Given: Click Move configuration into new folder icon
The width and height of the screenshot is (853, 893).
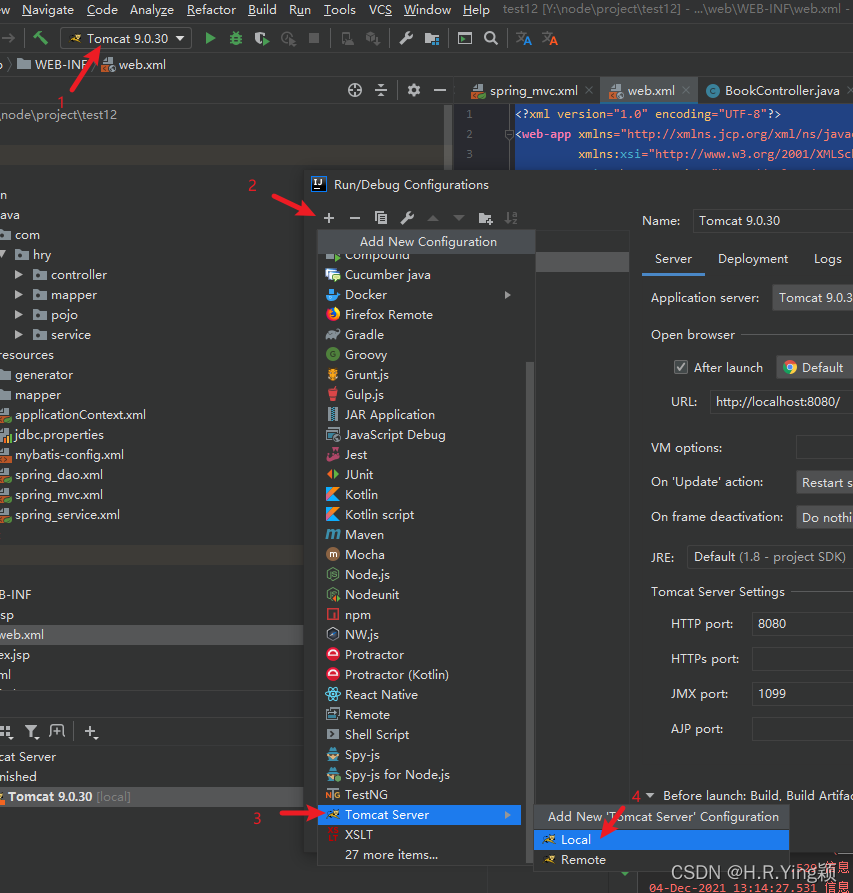Looking at the screenshot, I should click(485, 218).
